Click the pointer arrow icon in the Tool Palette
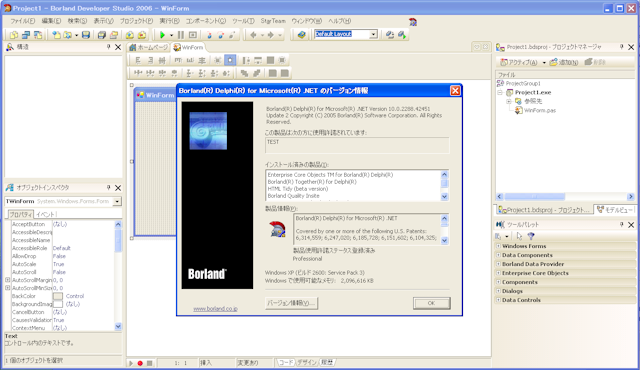The image size is (640, 370). 519,236
